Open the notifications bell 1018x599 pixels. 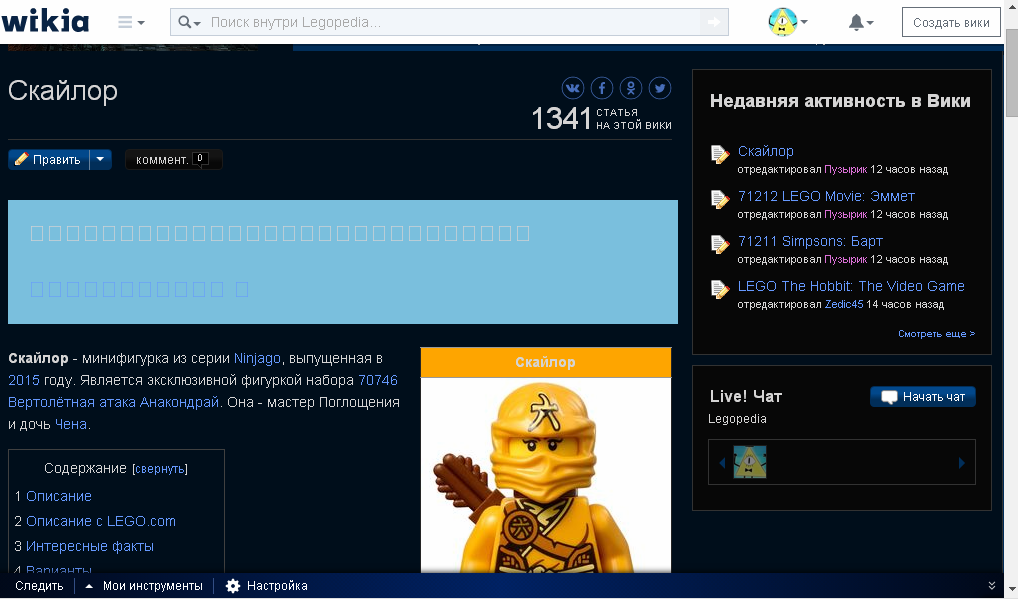coord(861,22)
